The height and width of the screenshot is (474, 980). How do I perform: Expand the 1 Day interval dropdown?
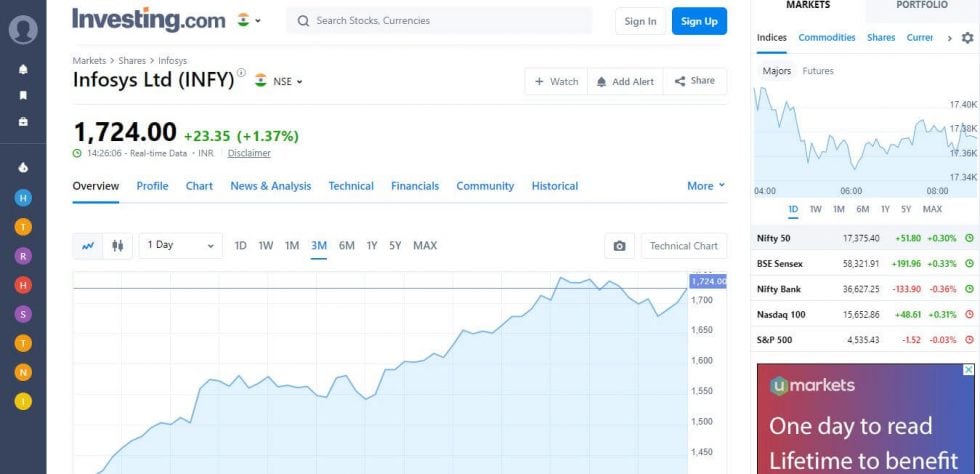click(x=181, y=245)
